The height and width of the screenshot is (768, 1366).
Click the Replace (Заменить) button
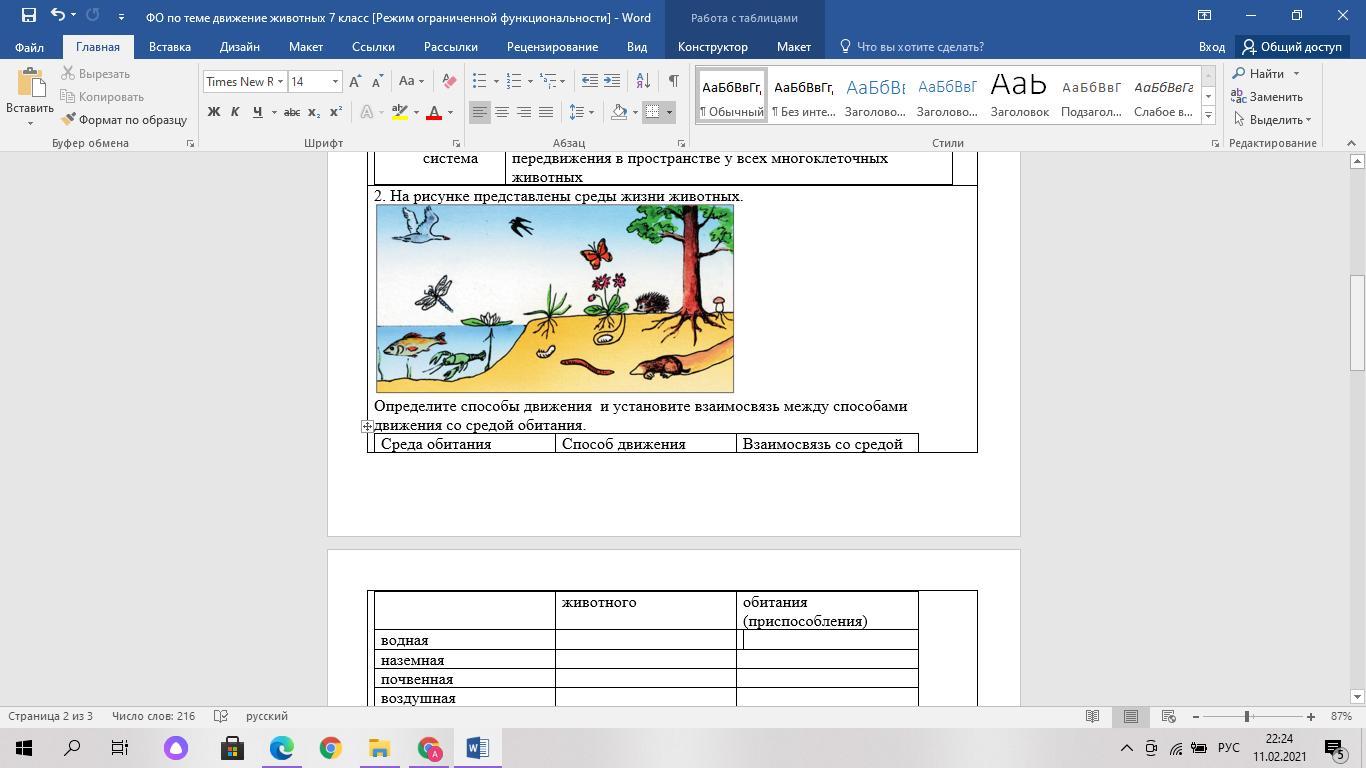[x=1267, y=97]
